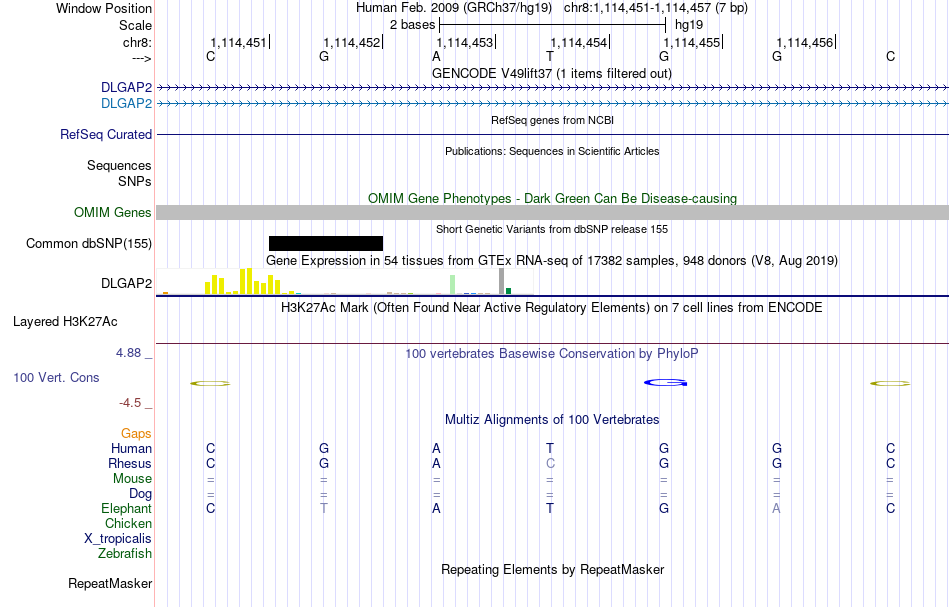Click the Elephant species label
This screenshot has height=607, width=950.
[127, 508]
